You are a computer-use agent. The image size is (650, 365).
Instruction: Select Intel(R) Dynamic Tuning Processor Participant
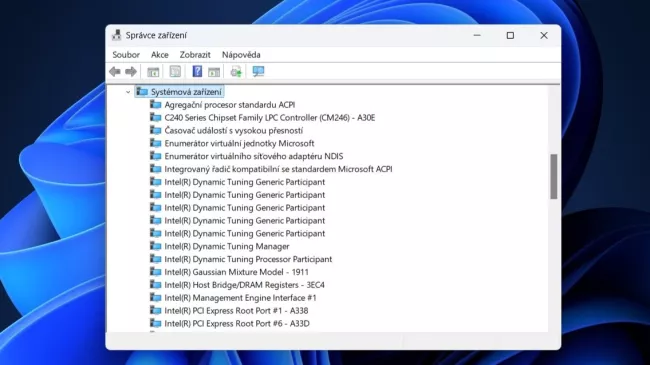tap(248, 259)
